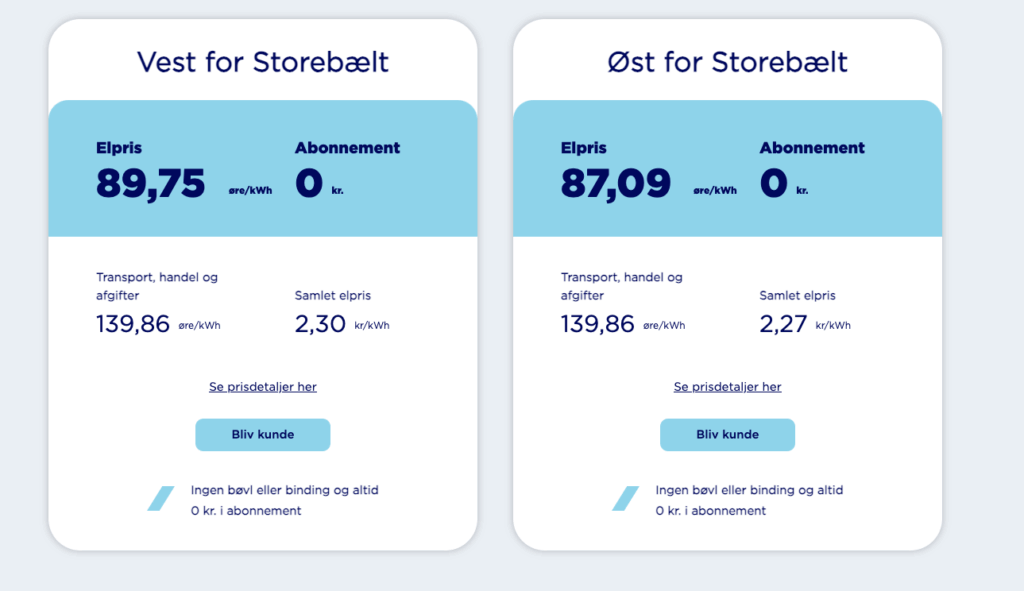Click the Samlet elpris 2,27 kr/kWh value
This screenshot has height=591, width=1024.
785,324
